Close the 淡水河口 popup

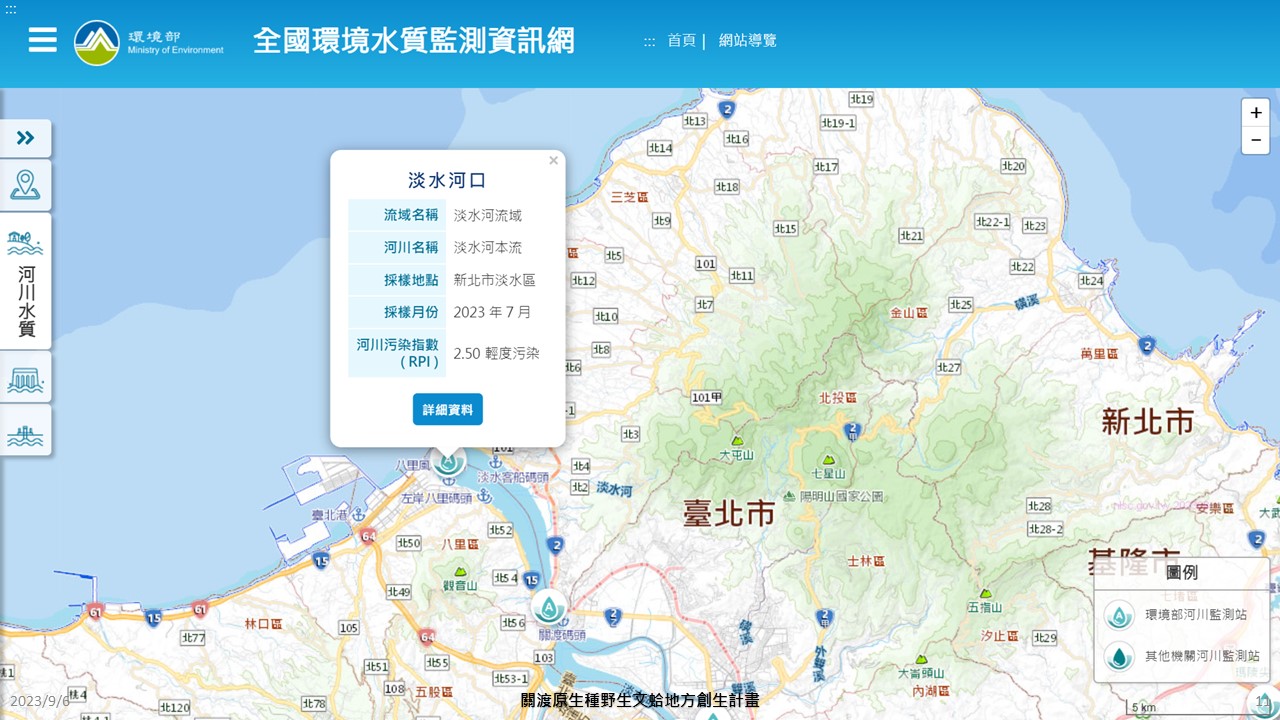point(553,160)
